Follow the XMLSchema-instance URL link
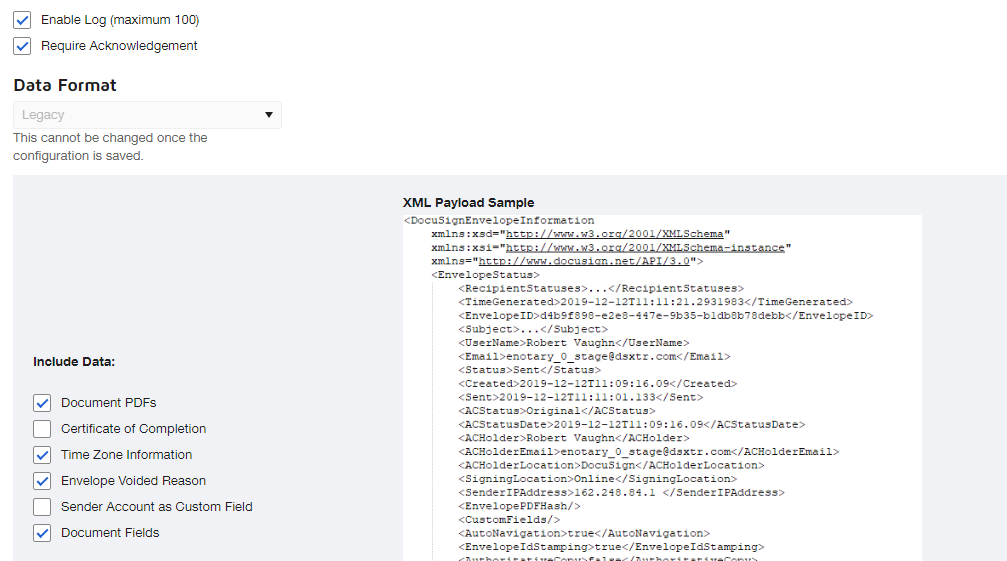The image size is (1007, 561). click(x=644, y=247)
